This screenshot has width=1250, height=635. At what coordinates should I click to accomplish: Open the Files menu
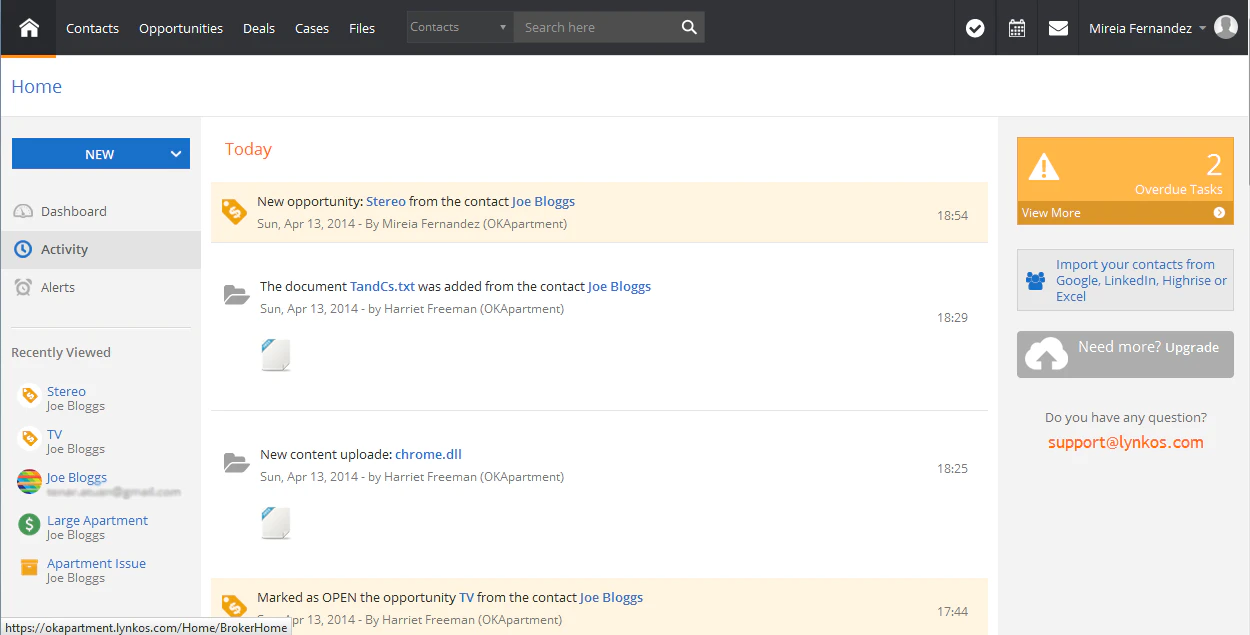[362, 28]
